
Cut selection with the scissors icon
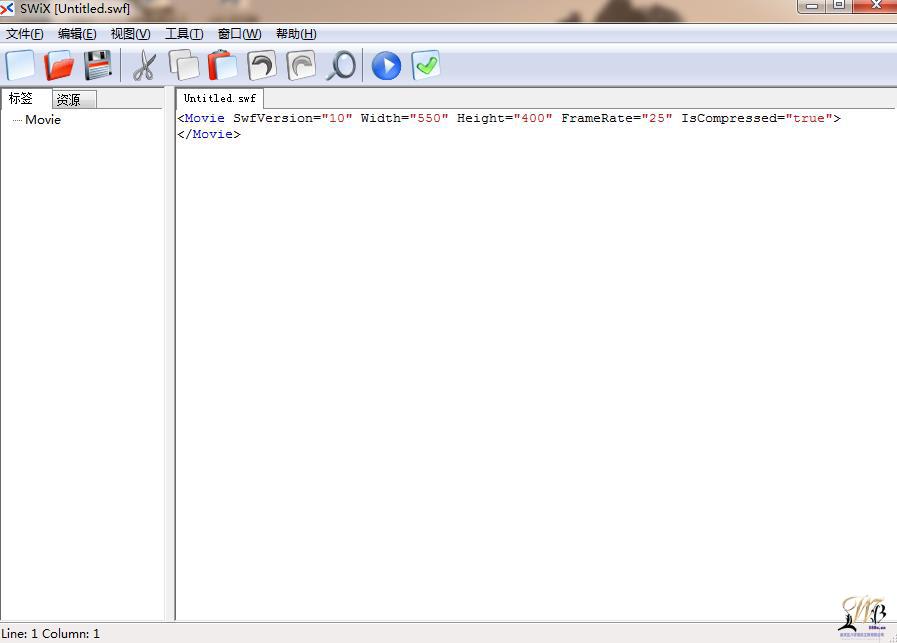[x=145, y=66]
